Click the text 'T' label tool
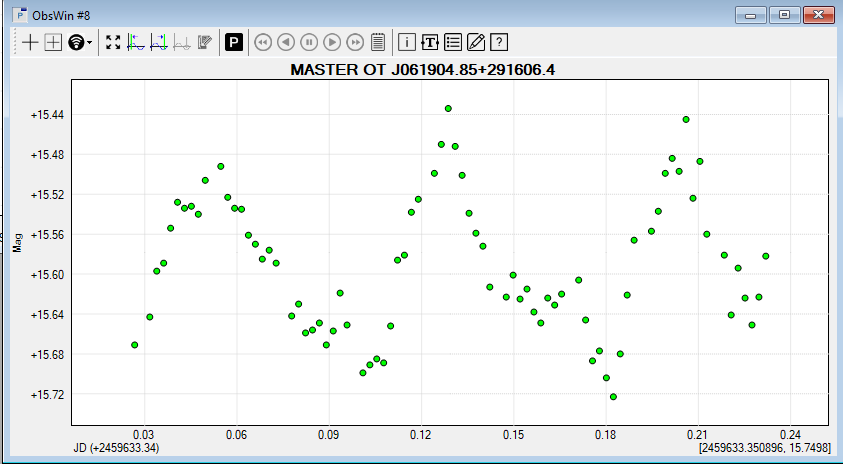 pos(430,42)
